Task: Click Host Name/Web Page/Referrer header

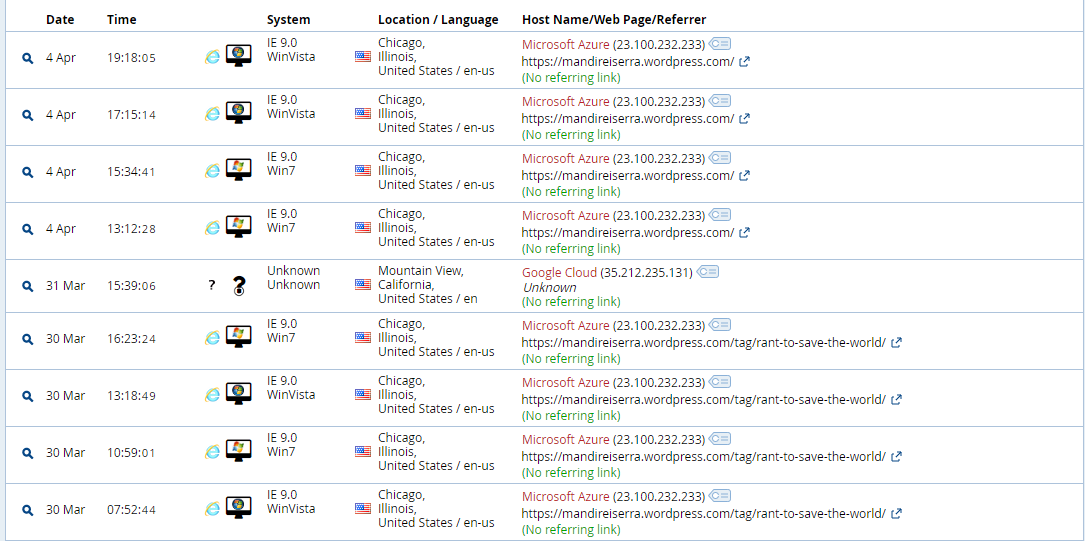Action: [614, 19]
